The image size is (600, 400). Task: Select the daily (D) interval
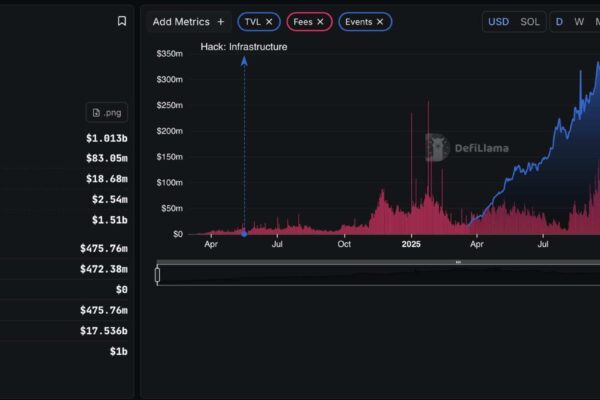click(x=560, y=21)
